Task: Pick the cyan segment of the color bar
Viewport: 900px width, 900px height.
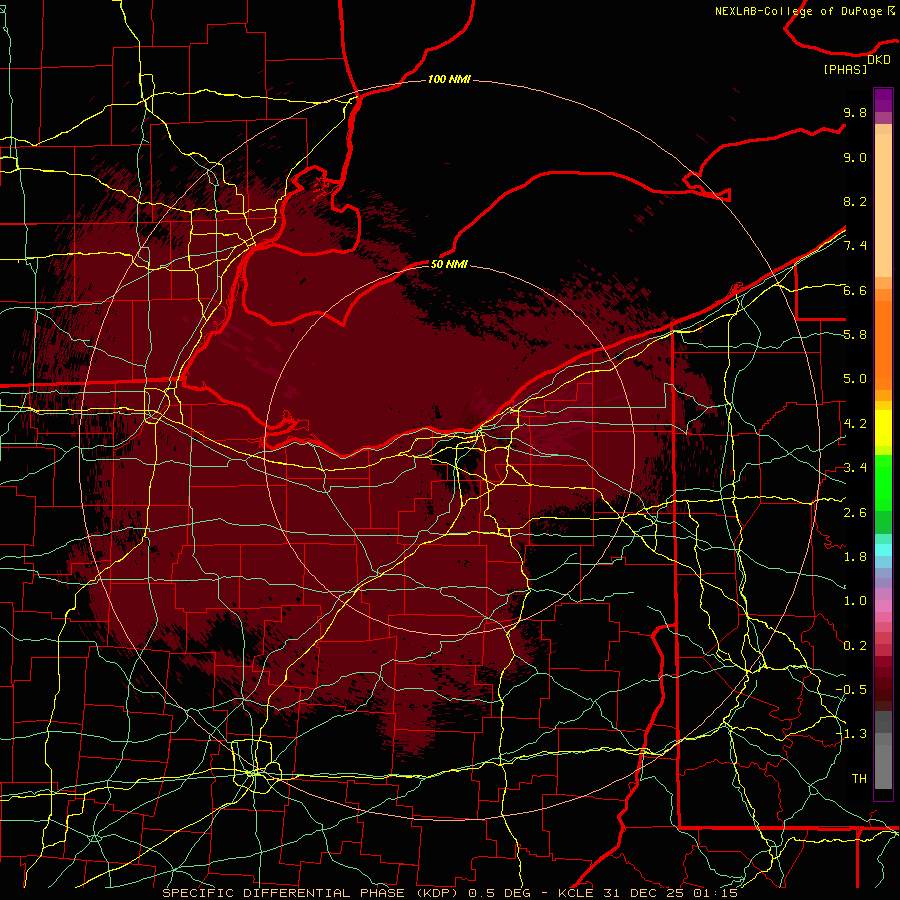Action: click(883, 550)
